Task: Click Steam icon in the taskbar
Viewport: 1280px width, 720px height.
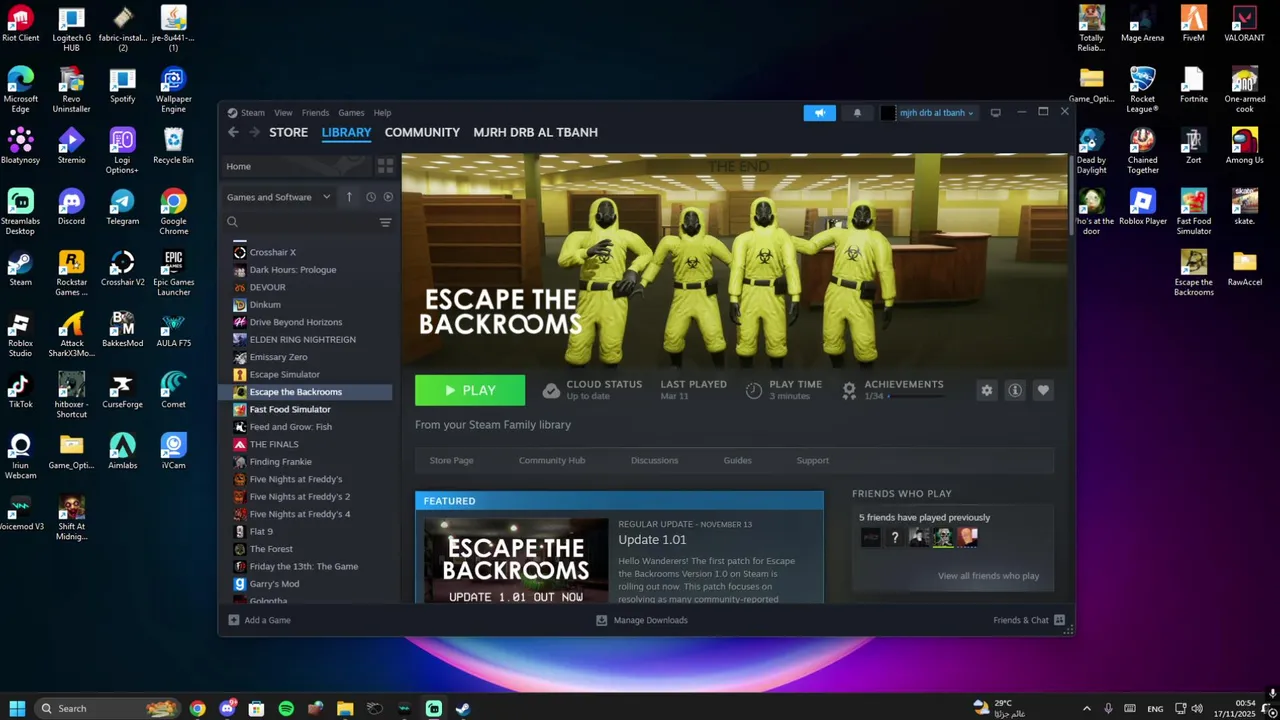Action: coord(463,708)
